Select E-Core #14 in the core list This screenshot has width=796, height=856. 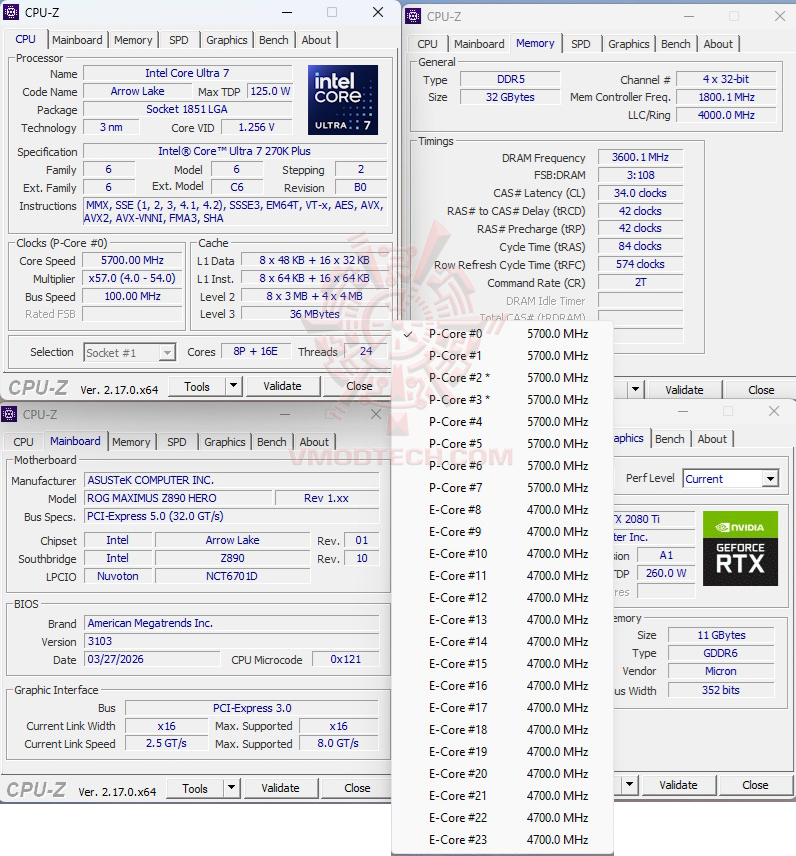(502, 641)
